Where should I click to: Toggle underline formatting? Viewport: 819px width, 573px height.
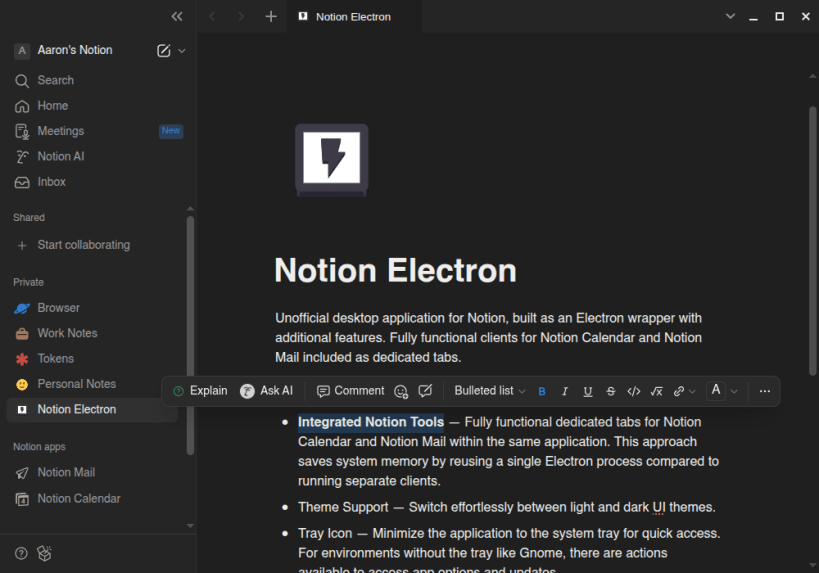click(x=588, y=391)
